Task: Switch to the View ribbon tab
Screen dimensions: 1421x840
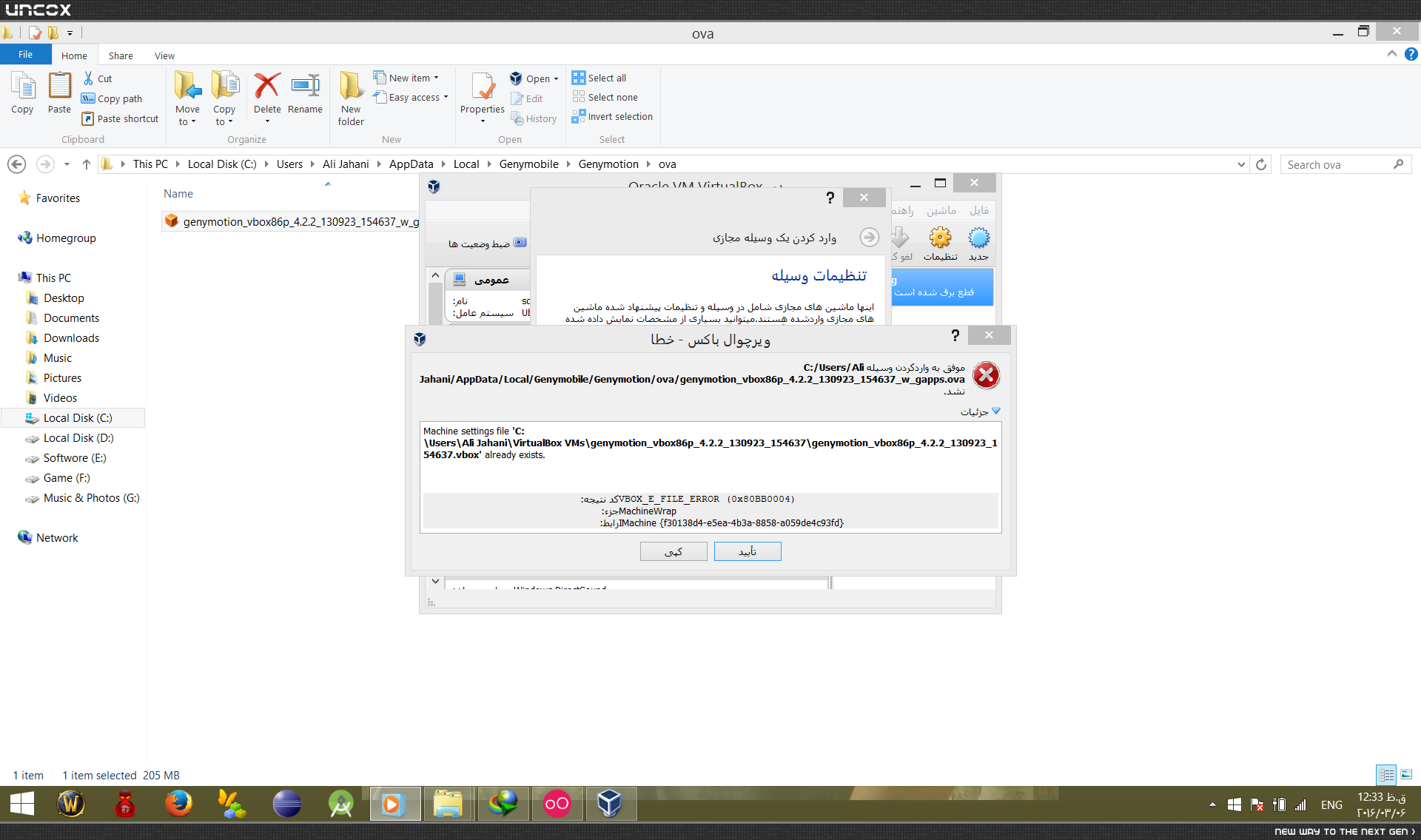Action: tap(164, 56)
